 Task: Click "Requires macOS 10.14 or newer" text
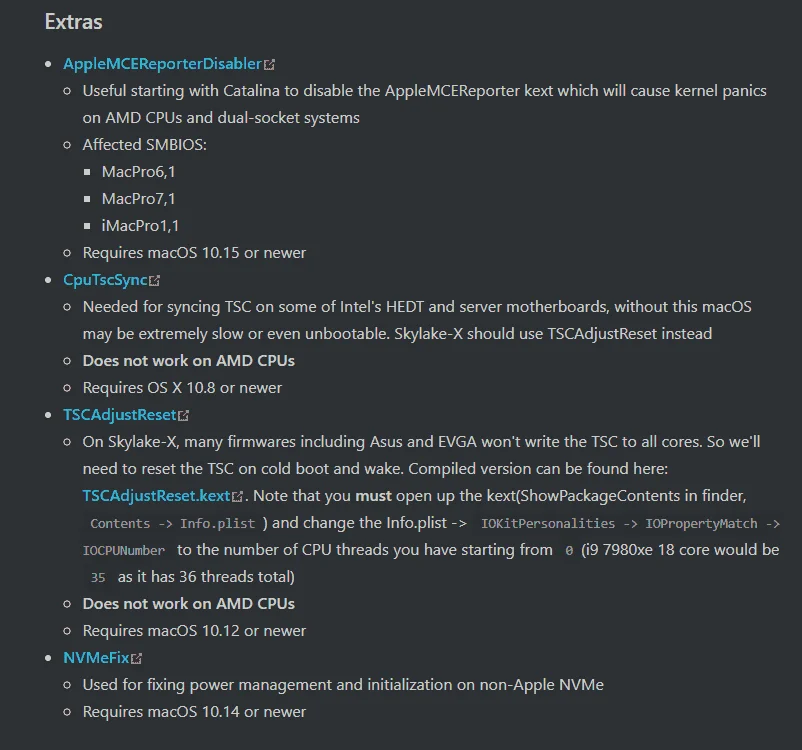point(194,712)
